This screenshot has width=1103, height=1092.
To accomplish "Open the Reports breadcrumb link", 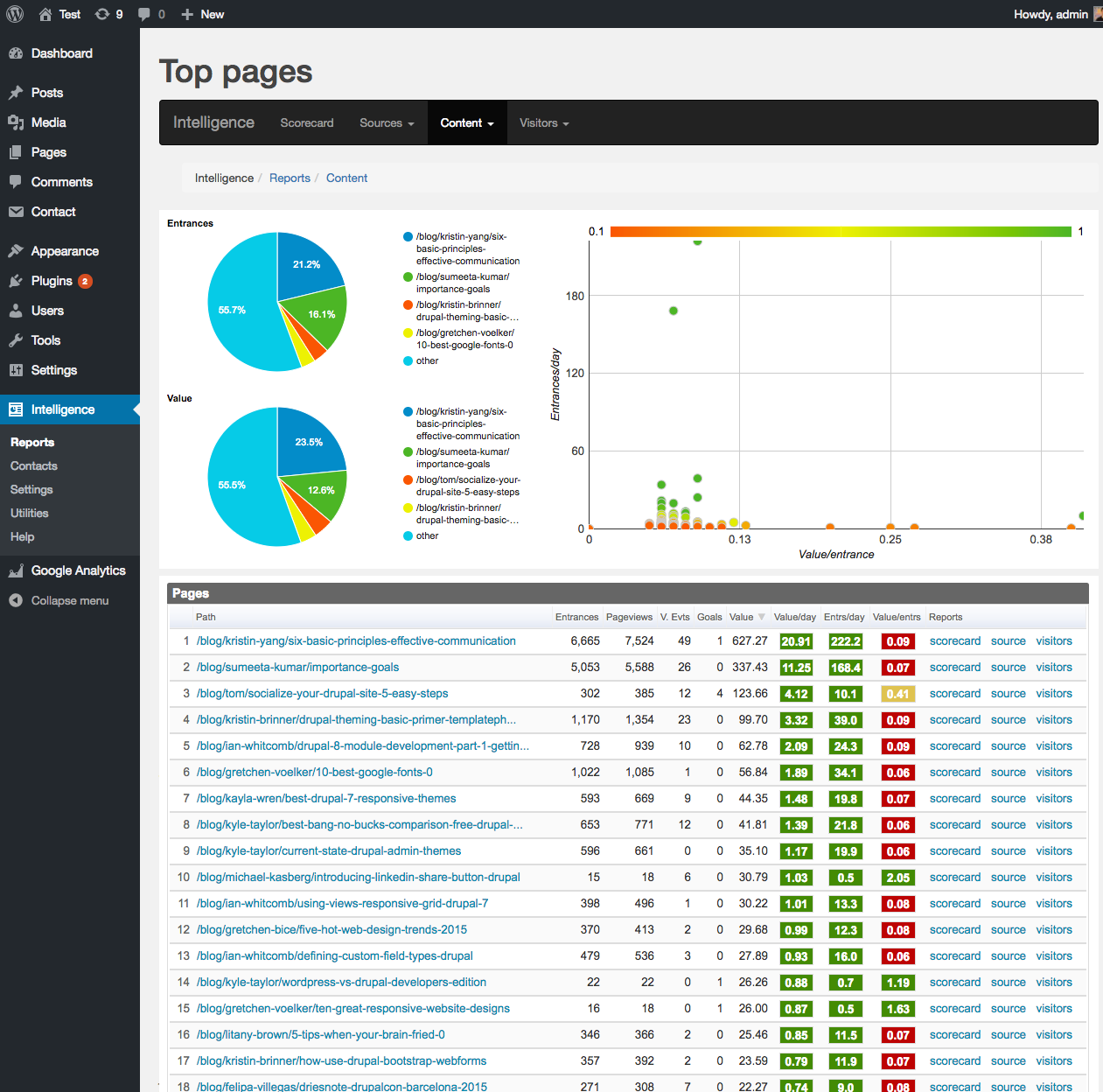I will [x=290, y=178].
